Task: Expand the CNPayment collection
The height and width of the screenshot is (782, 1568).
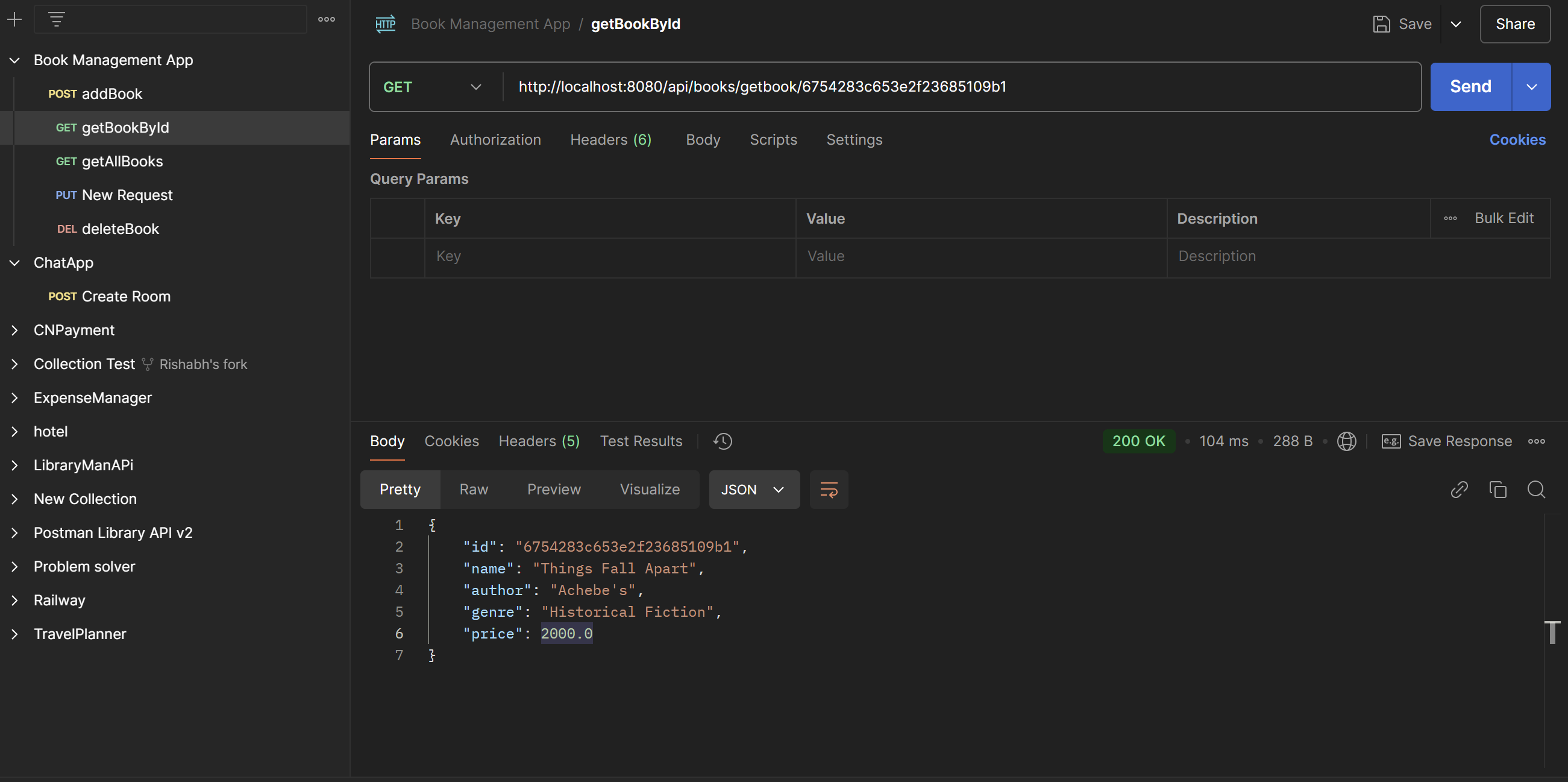Action: click(14, 330)
